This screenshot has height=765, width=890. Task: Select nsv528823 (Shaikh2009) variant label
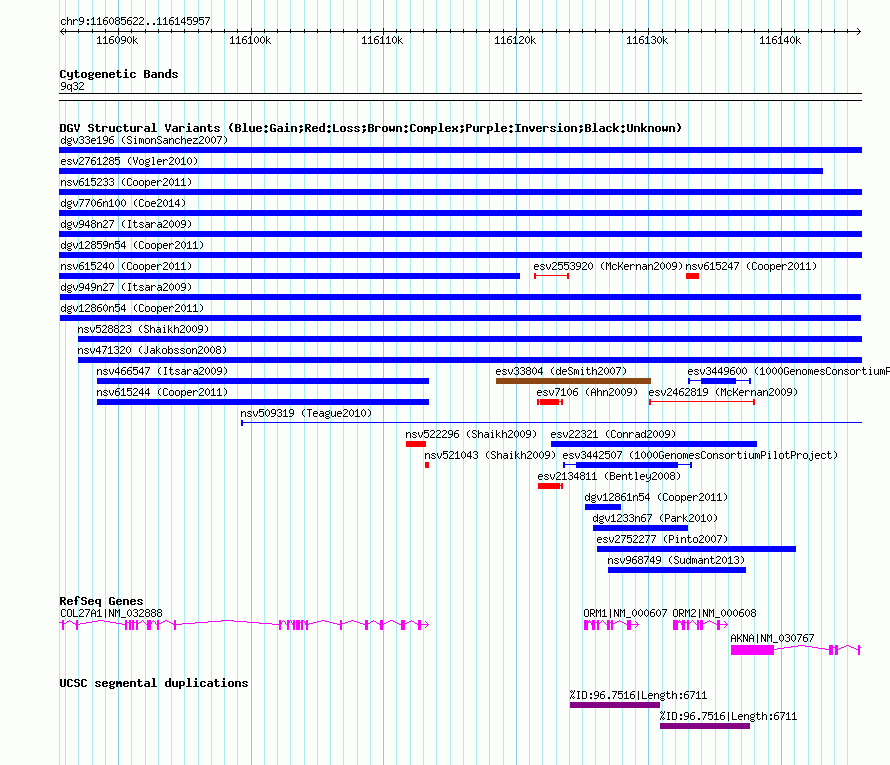point(143,329)
